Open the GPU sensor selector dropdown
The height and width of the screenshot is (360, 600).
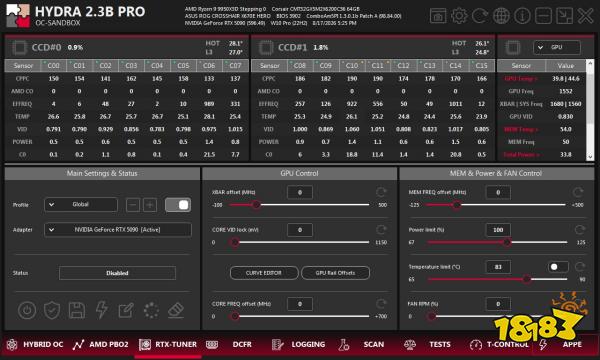coord(557,47)
